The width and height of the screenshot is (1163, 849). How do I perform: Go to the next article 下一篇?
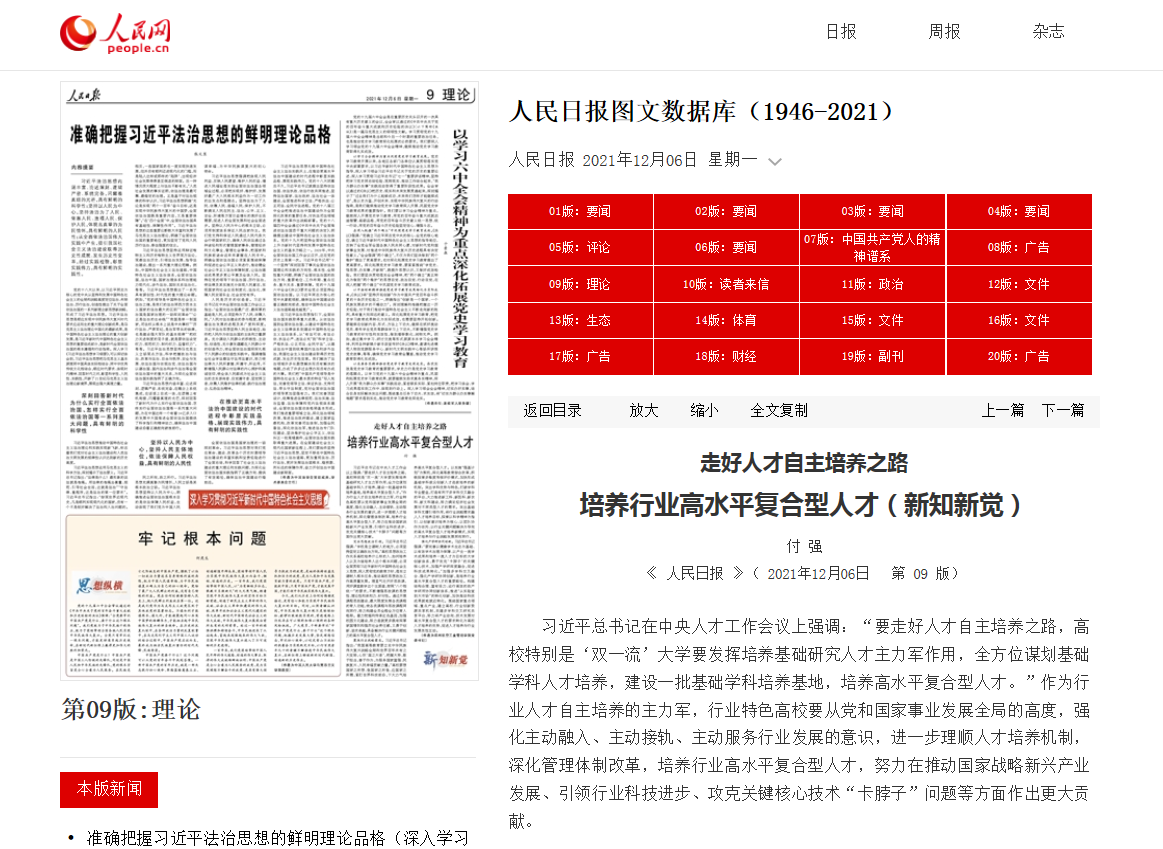pos(1062,410)
